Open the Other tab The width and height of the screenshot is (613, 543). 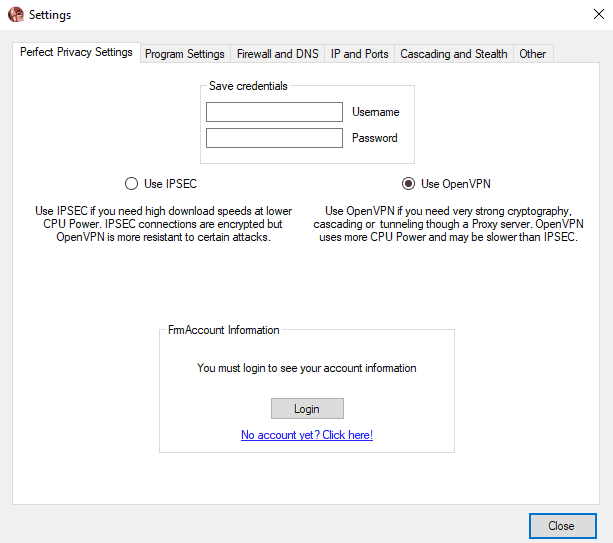point(533,54)
